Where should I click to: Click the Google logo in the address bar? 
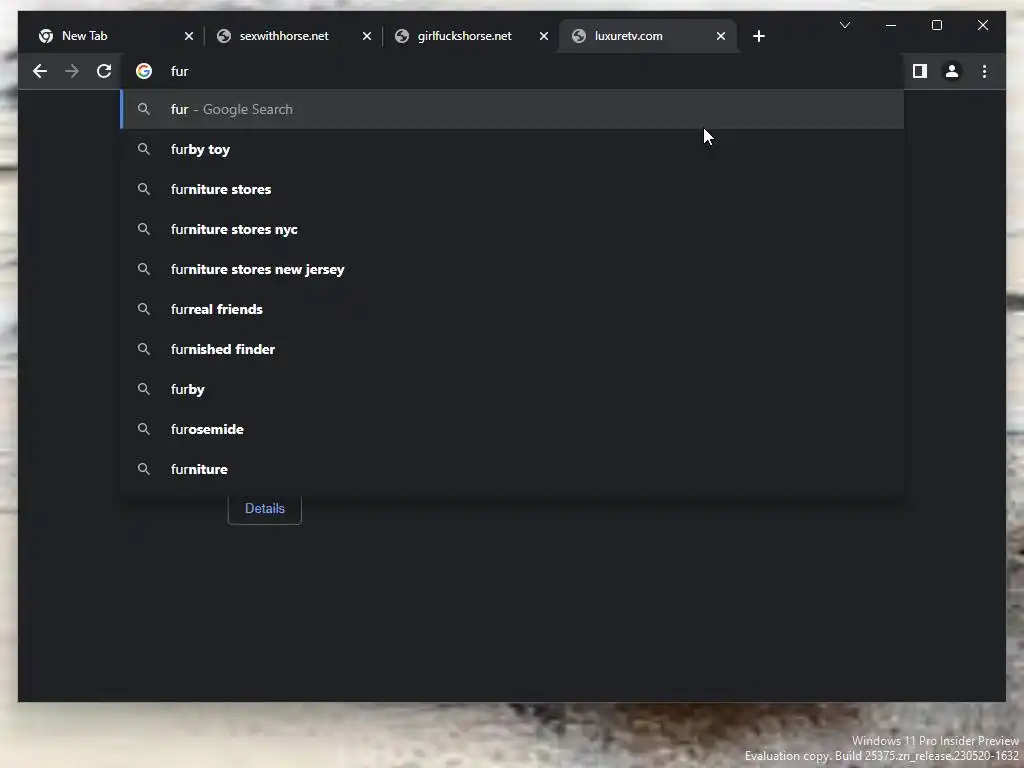coord(144,71)
